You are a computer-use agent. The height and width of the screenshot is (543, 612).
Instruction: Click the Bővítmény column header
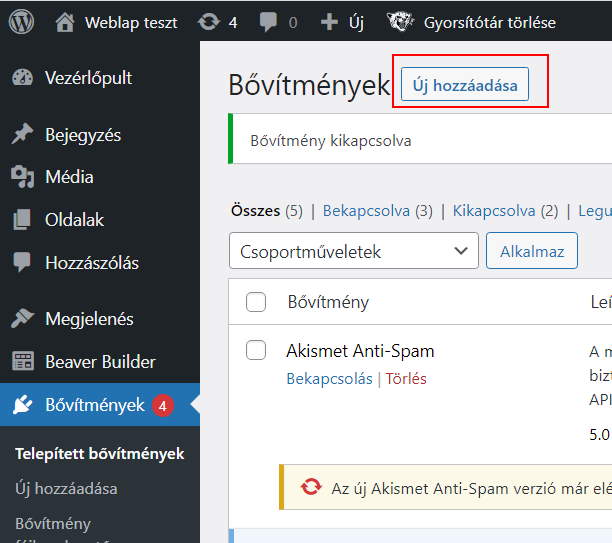pos(328,302)
